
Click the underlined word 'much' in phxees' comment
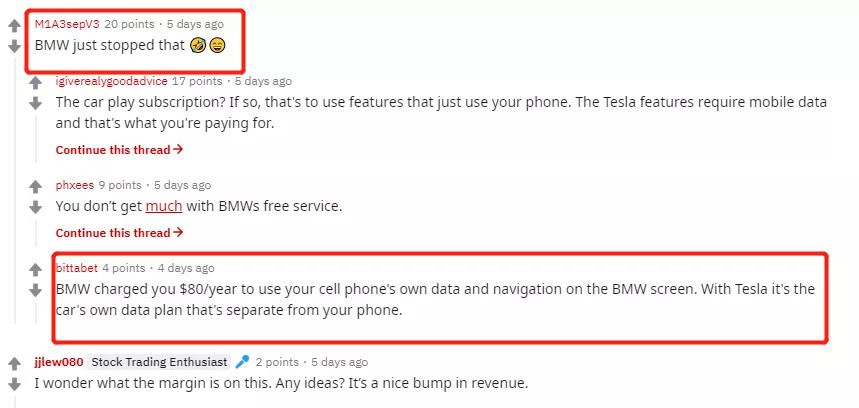tap(163, 207)
